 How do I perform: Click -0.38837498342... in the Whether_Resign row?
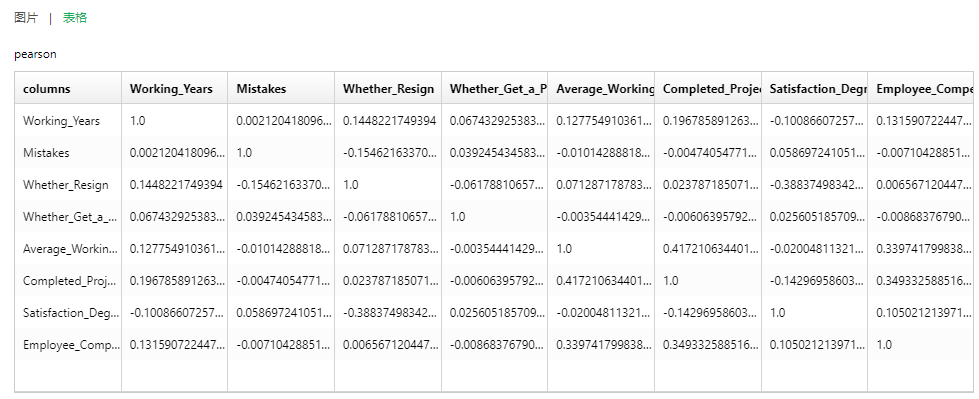817,185
